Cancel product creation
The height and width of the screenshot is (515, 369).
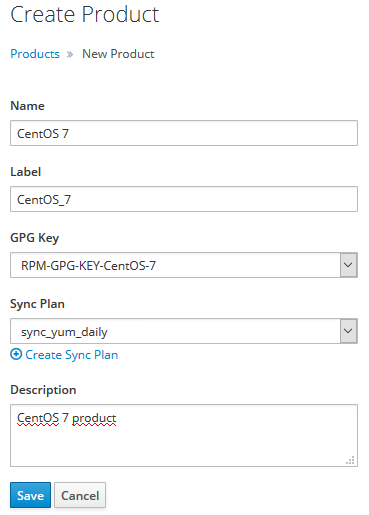coord(80,495)
